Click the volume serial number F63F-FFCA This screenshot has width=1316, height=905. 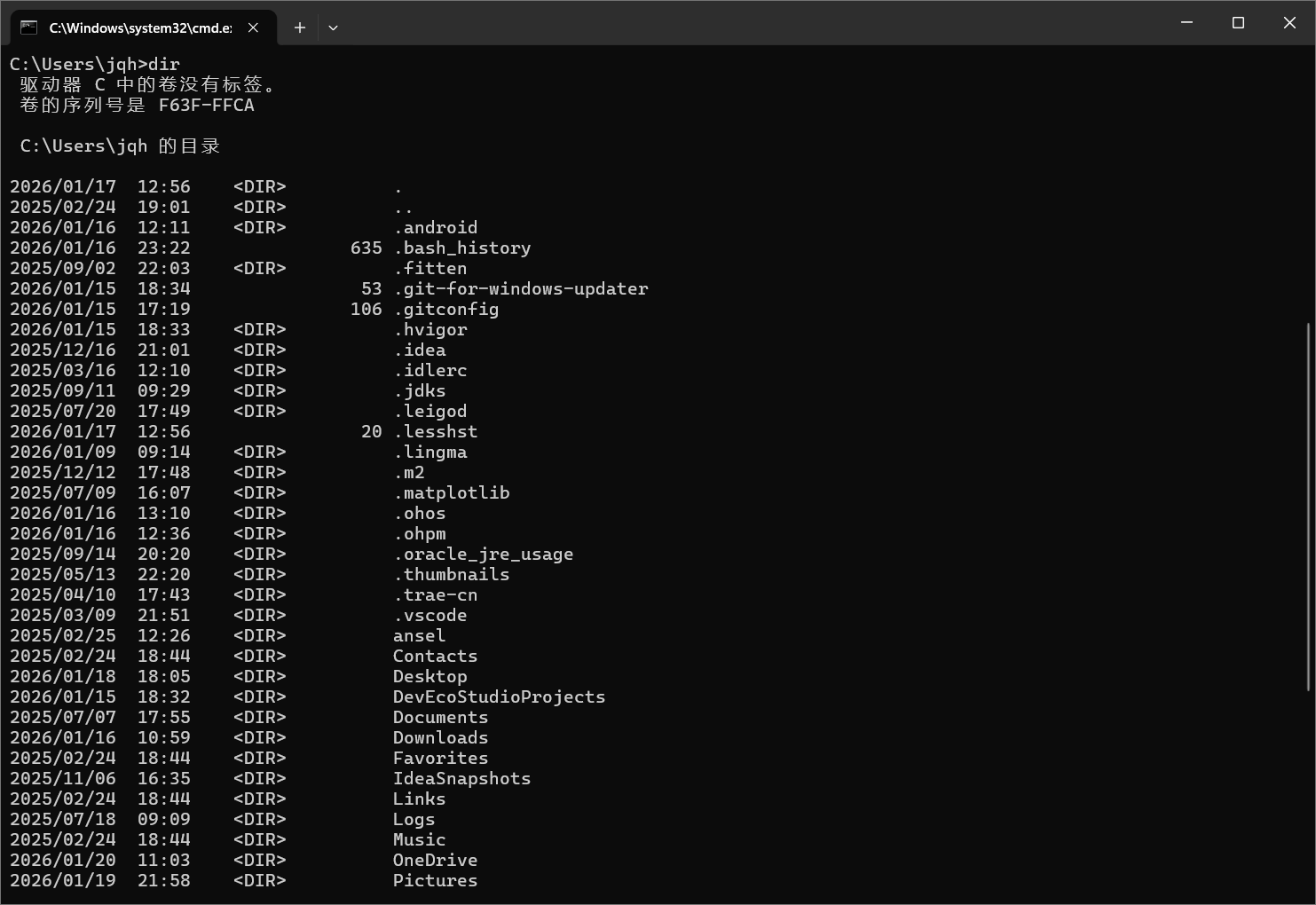(207, 105)
